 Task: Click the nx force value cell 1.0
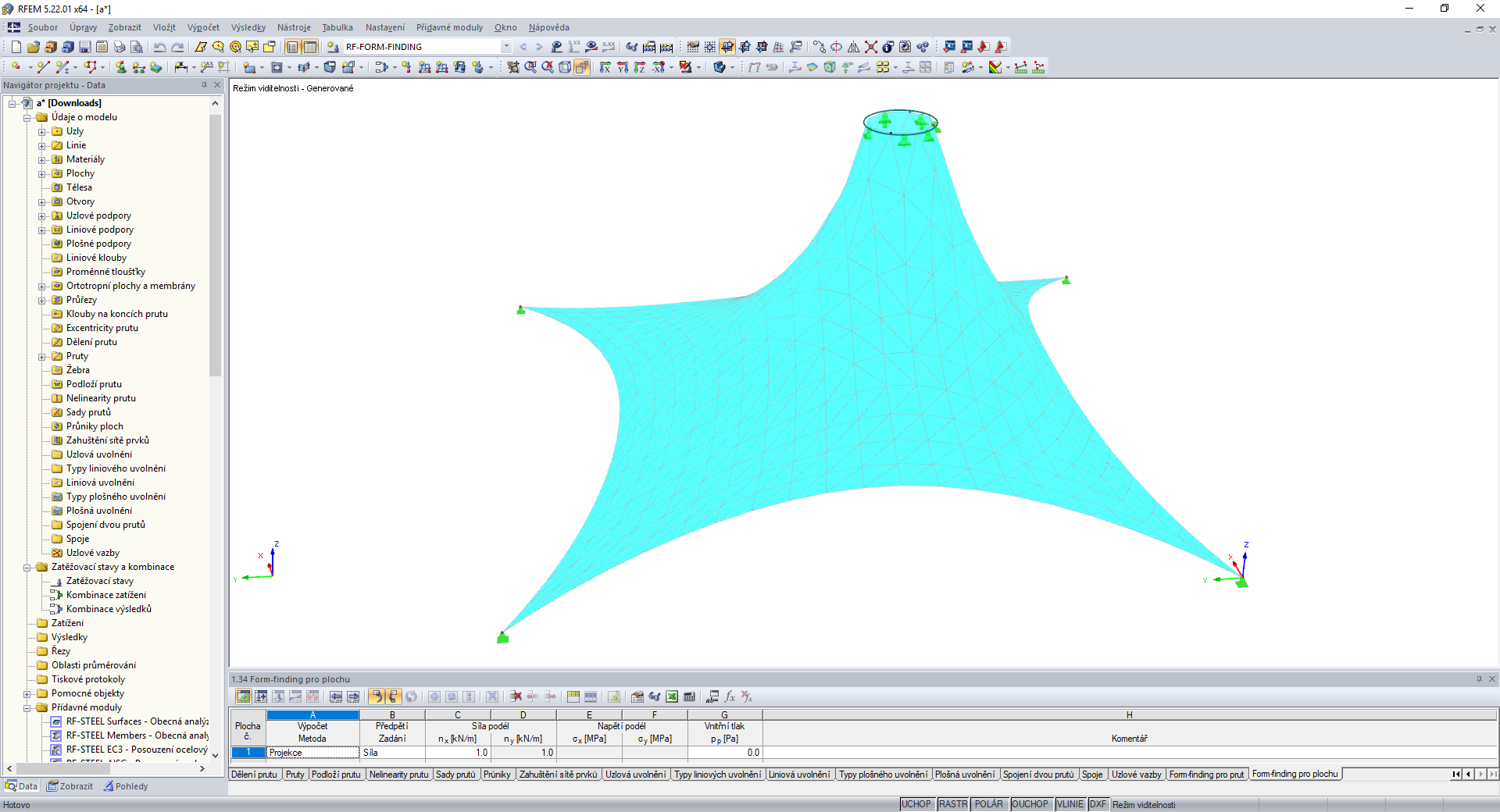click(458, 753)
